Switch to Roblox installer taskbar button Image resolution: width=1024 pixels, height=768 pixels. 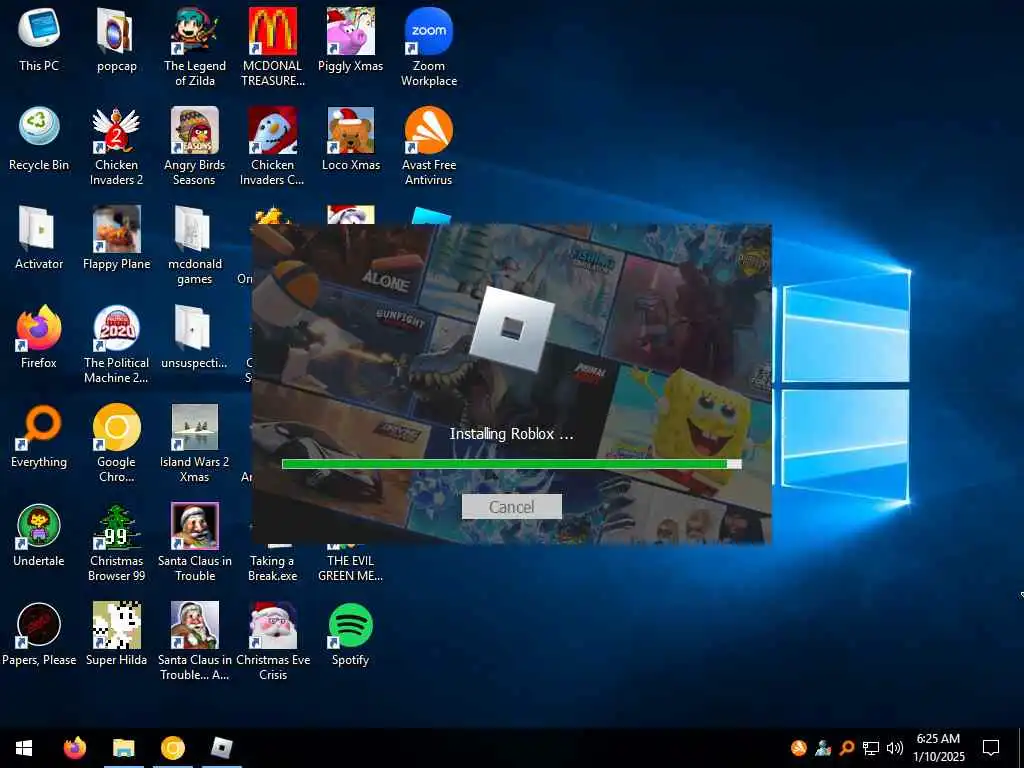[x=222, y=748]
